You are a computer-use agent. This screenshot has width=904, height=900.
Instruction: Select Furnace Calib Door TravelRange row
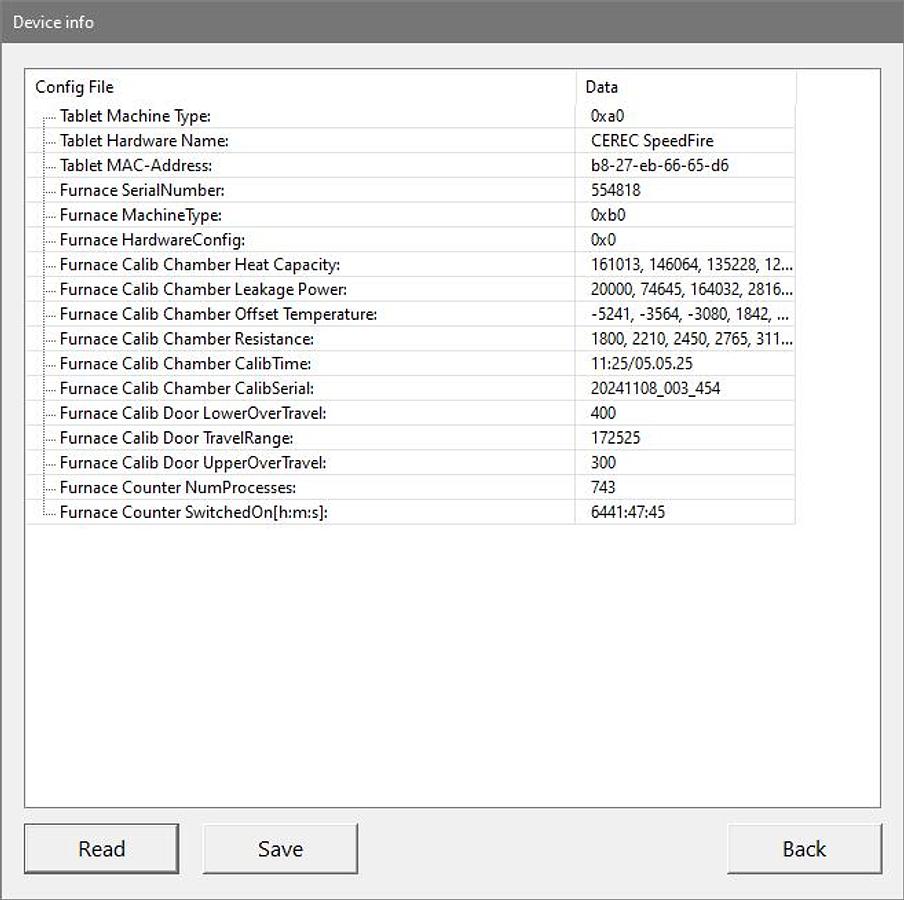point(176,438)
